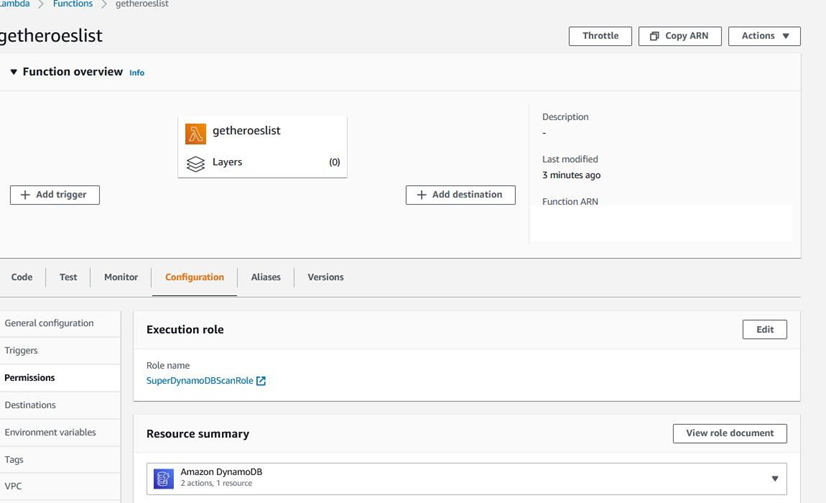Click the plus icon on Add destination
Viewport: 826px width, 503px height.
[421, 195]
